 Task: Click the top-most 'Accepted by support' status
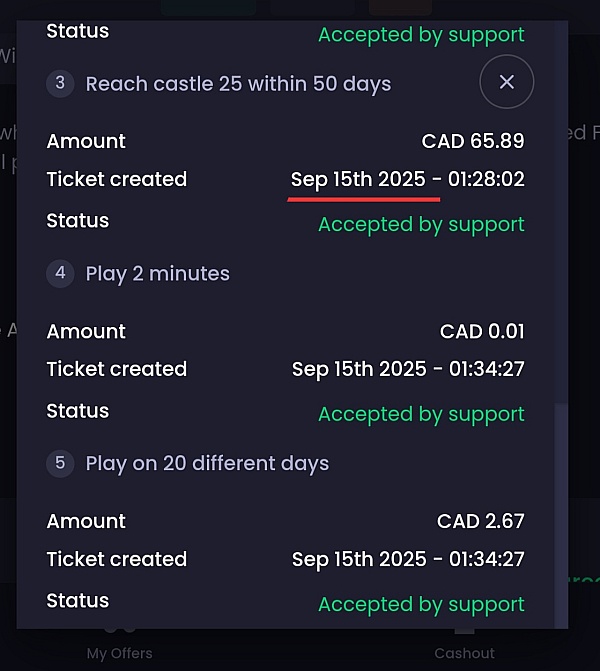[x=421, y=35]
